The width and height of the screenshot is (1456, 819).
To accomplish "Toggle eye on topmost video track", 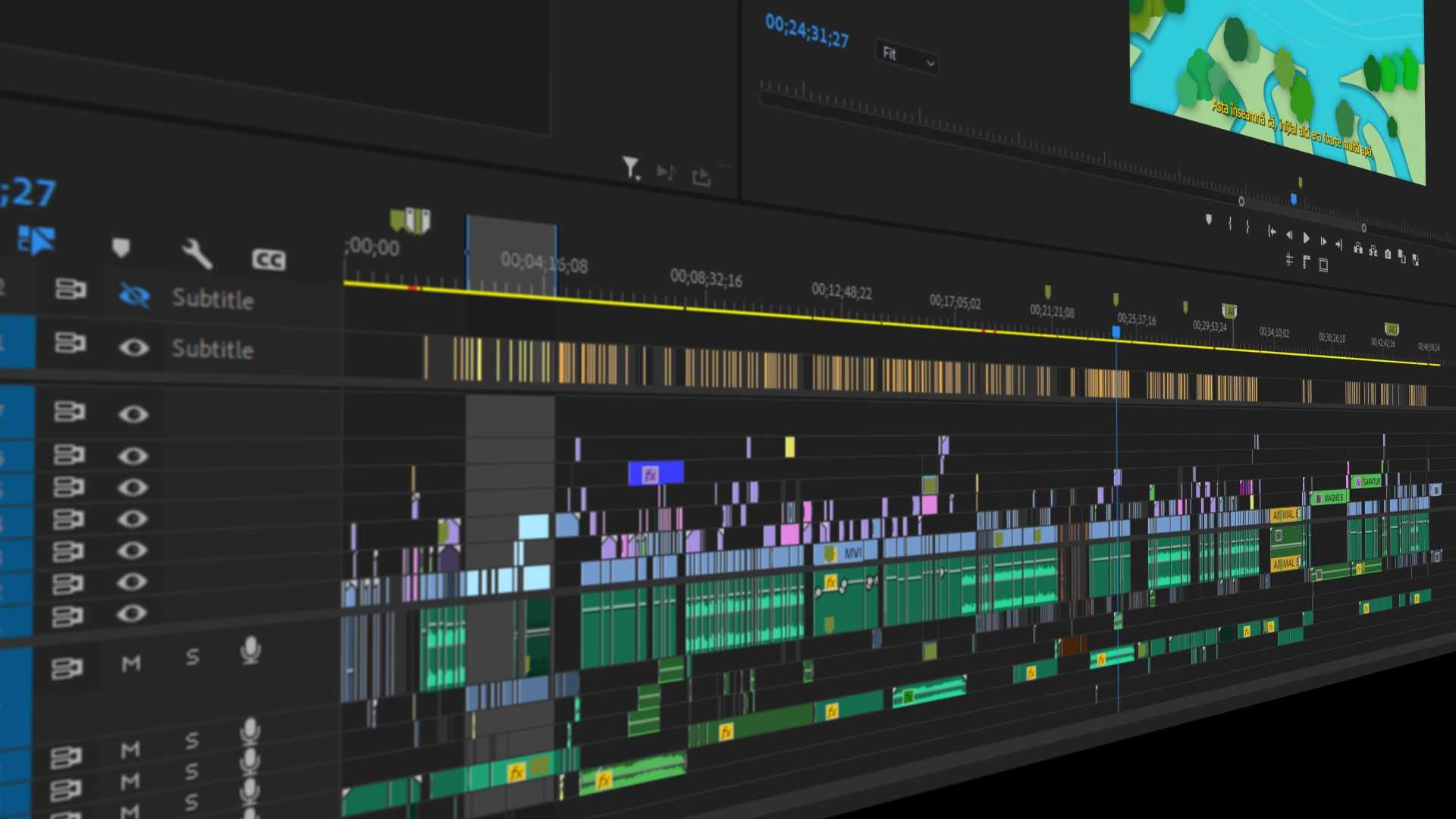I will click(133, 414).
